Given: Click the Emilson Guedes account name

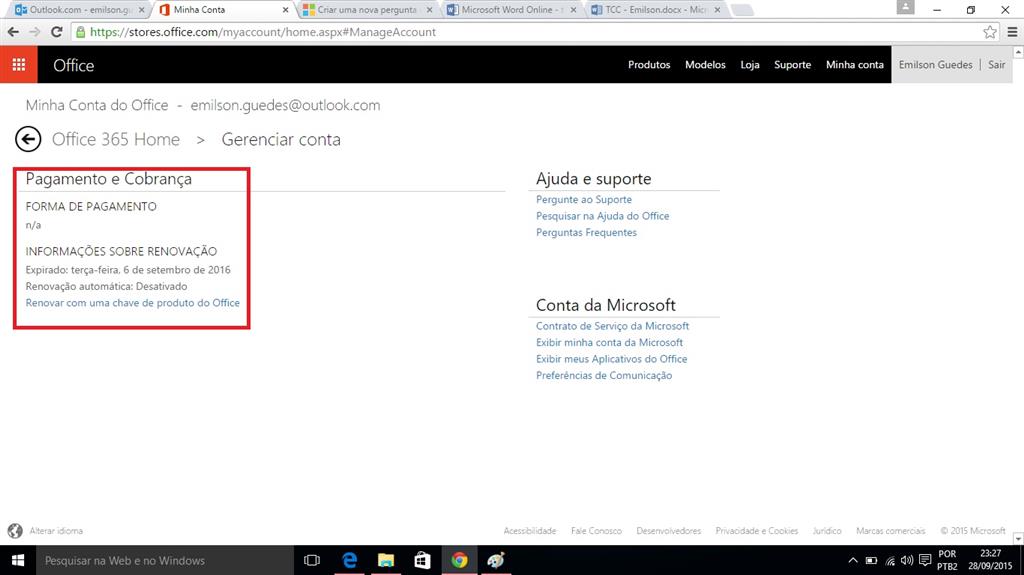Looking at the screenshot, I should tap(935, 65).
